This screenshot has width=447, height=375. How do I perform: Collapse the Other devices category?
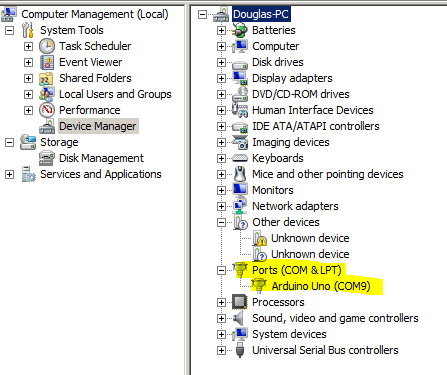click(221, 222)
